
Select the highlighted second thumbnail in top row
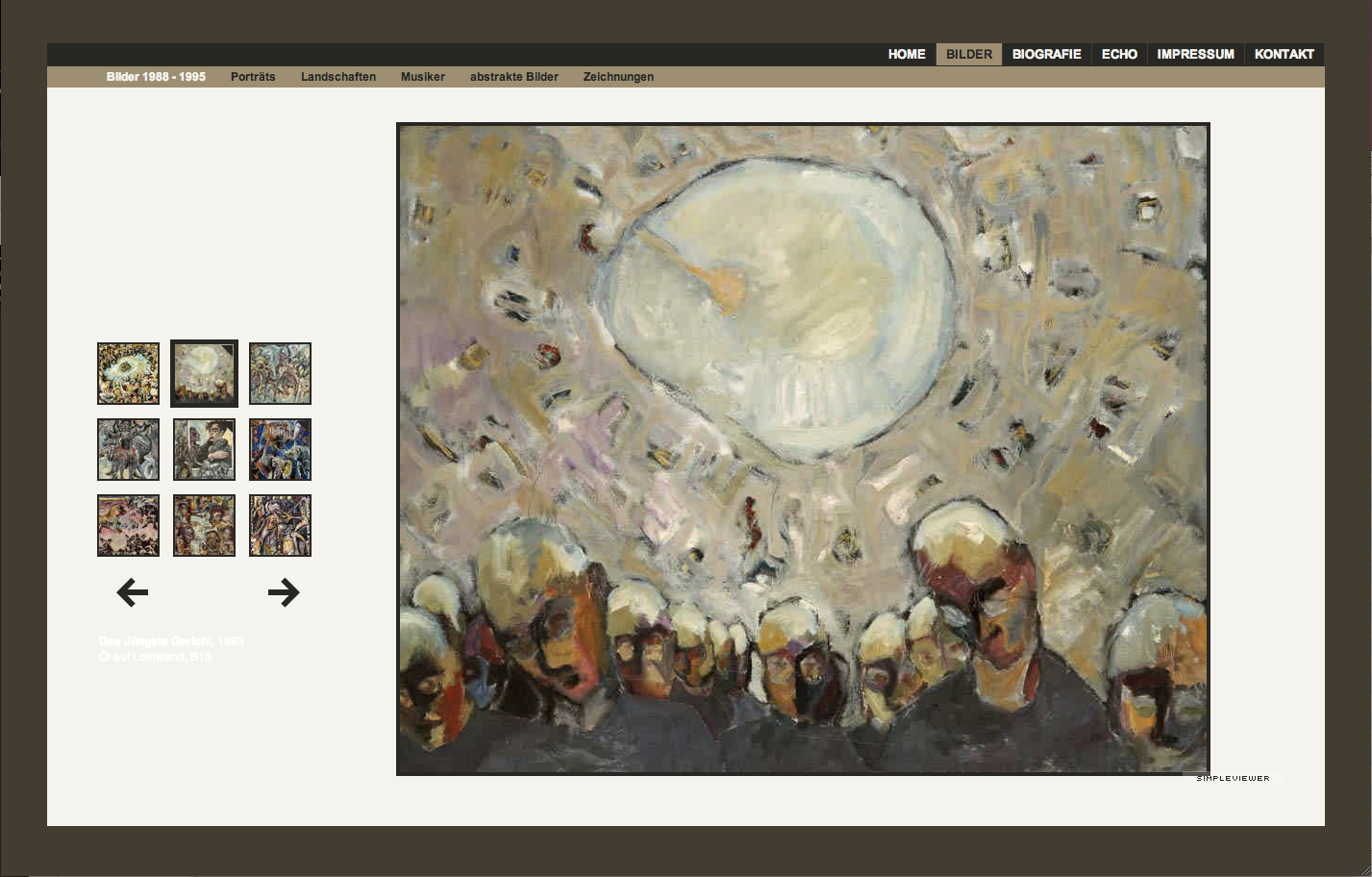[x=204, y=373]
